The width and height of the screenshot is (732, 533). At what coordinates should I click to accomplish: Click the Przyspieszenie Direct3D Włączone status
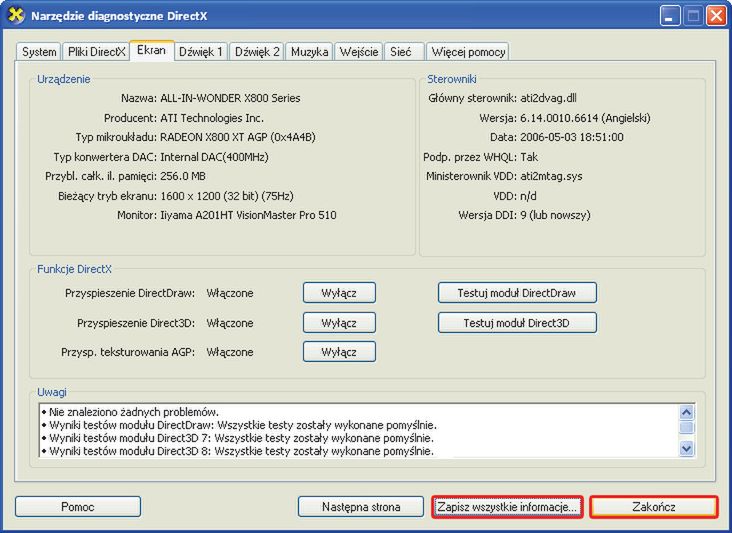coord(230,323)
